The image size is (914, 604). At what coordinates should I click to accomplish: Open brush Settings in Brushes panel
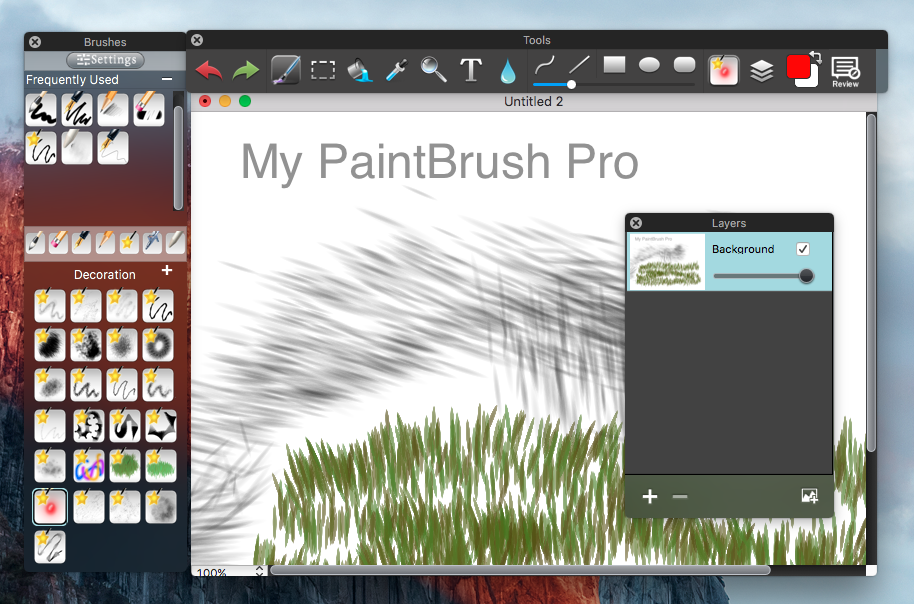point(106,59)
